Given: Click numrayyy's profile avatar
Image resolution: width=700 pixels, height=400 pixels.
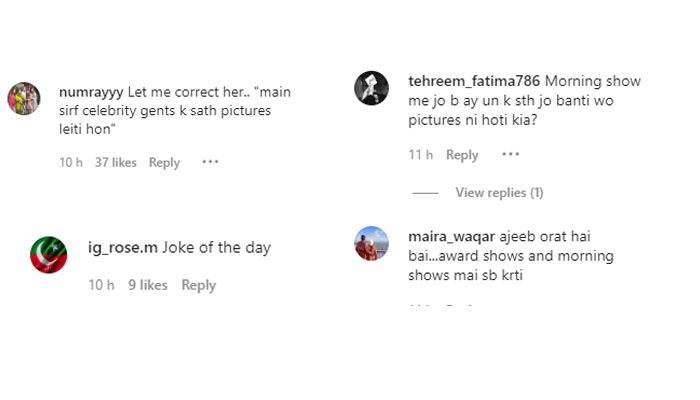Looking at the screenshot, I should (24, 98).
